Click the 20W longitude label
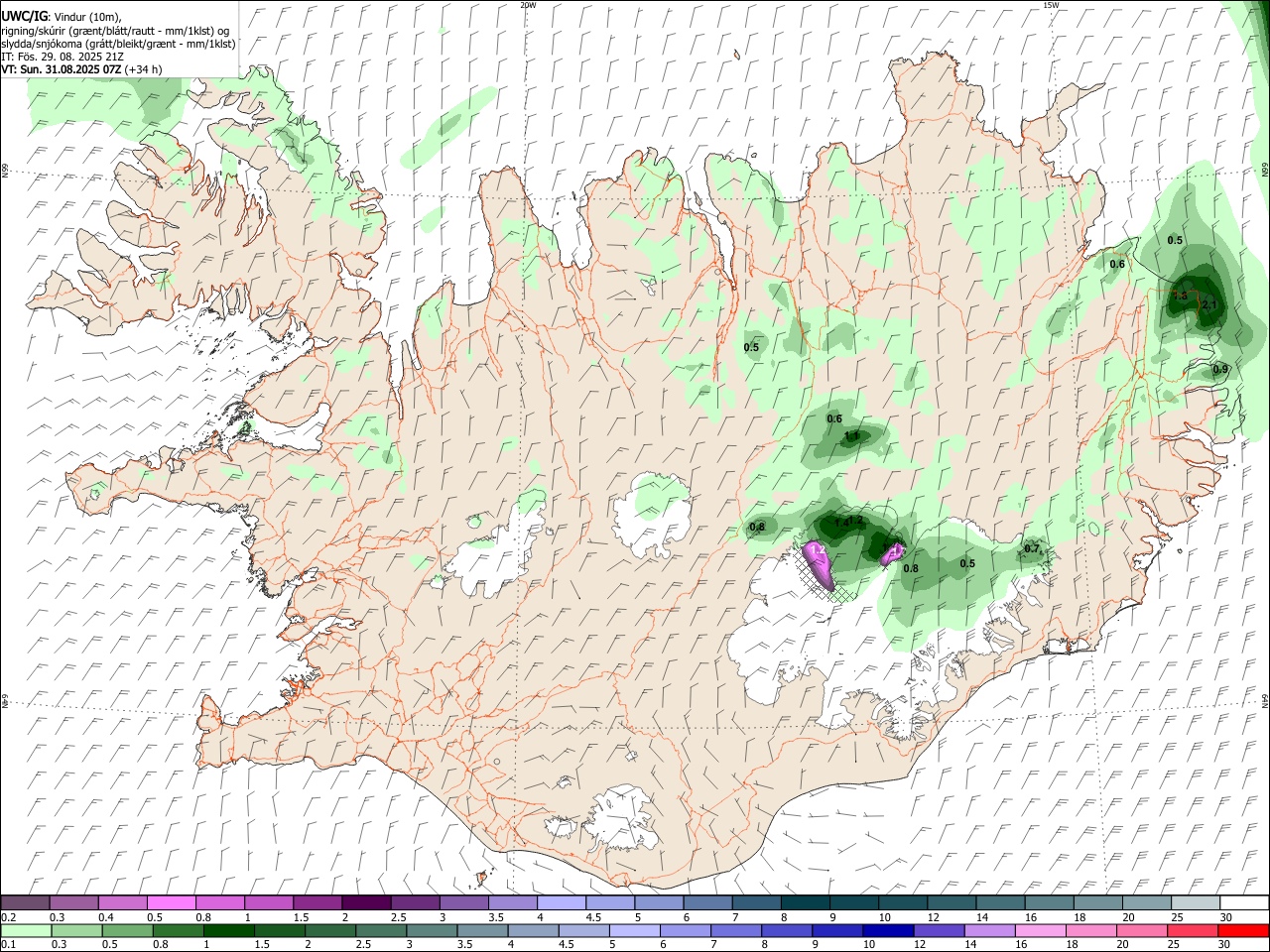1270x952 pixels. click(528, 5)
